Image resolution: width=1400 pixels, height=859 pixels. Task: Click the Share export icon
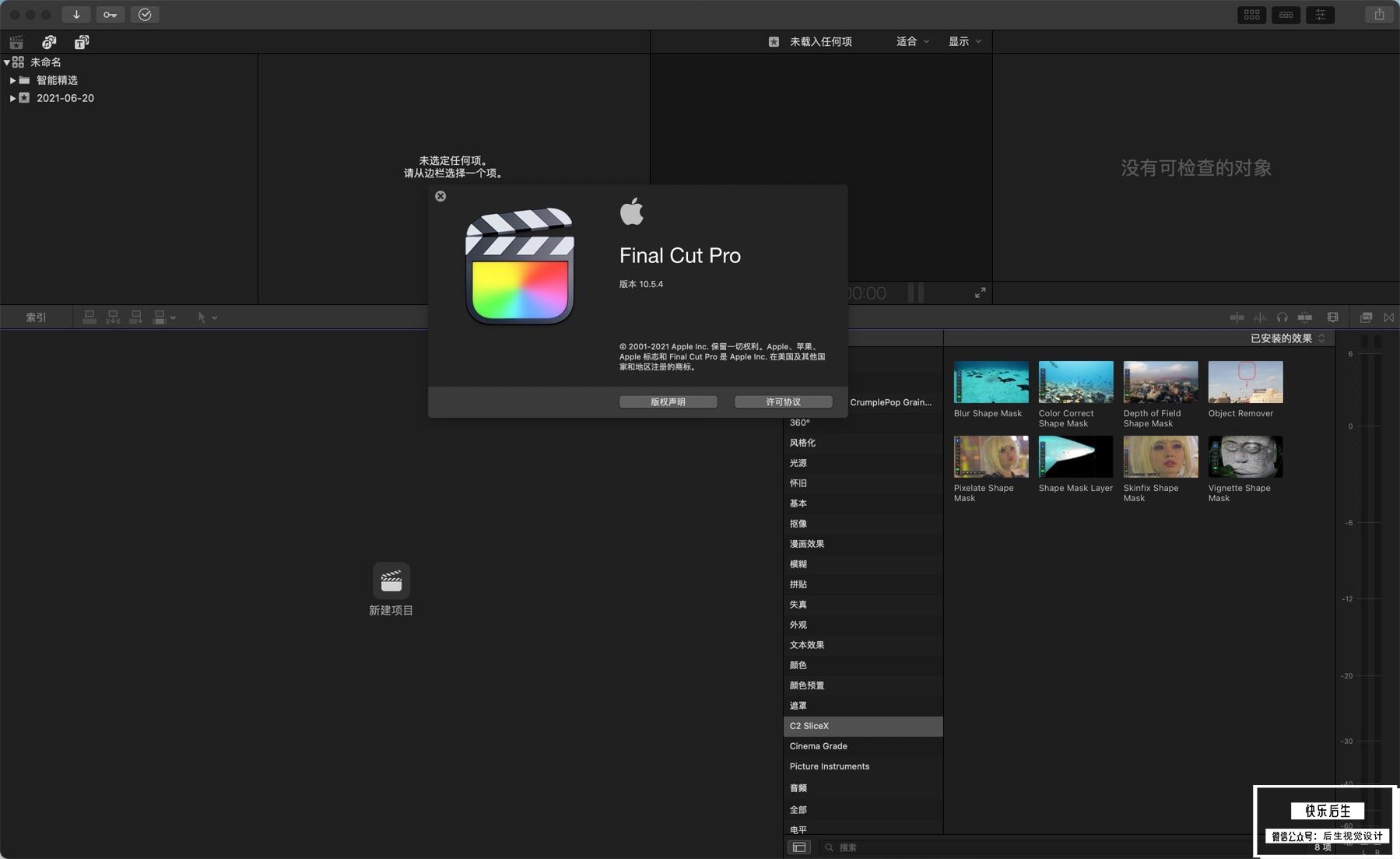pyautogui.click(x=1379, y=15)
